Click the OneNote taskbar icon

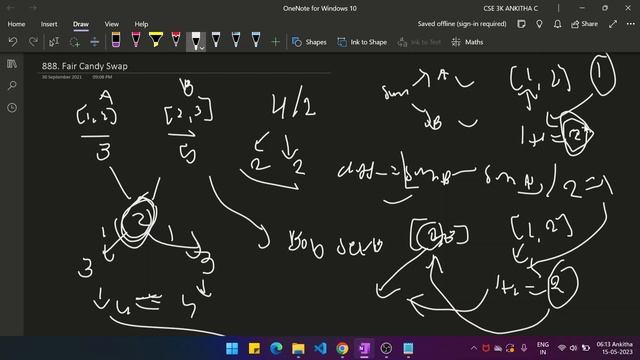point(364,349)
